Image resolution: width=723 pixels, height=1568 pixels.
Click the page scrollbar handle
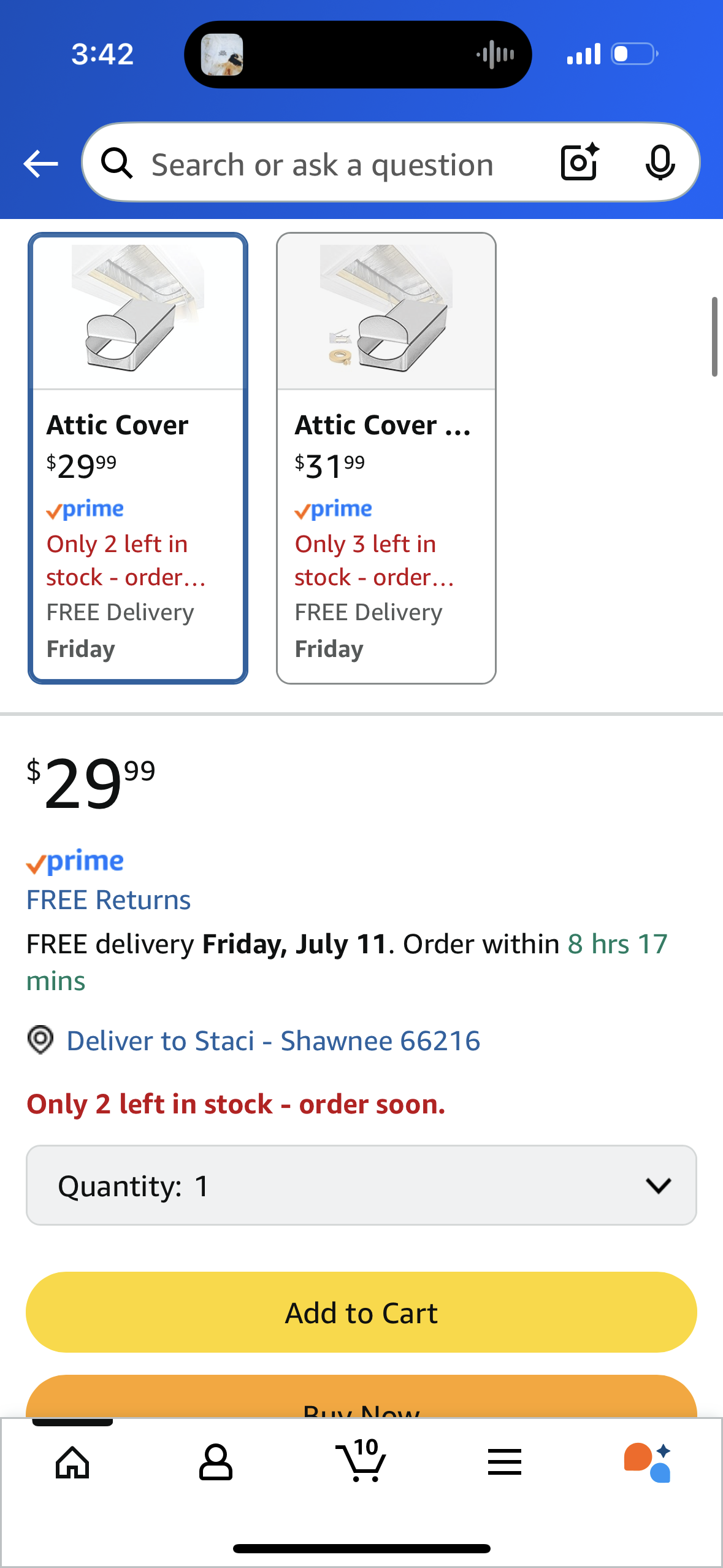pos(714,336)
